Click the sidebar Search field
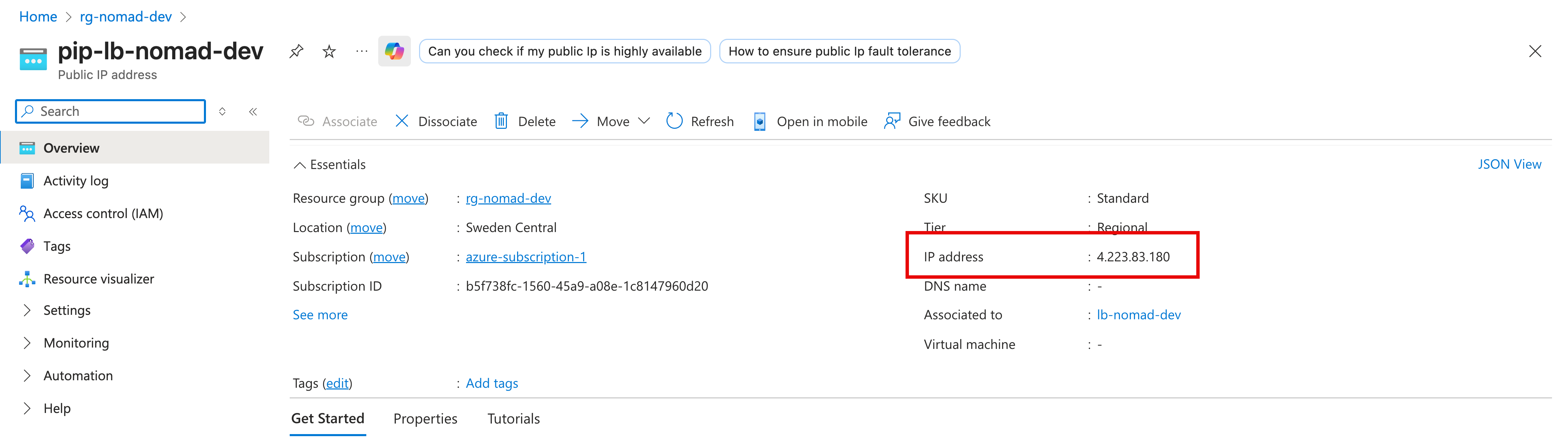The height and width of the screenshot is (445, 1568). tap(110, 111)
